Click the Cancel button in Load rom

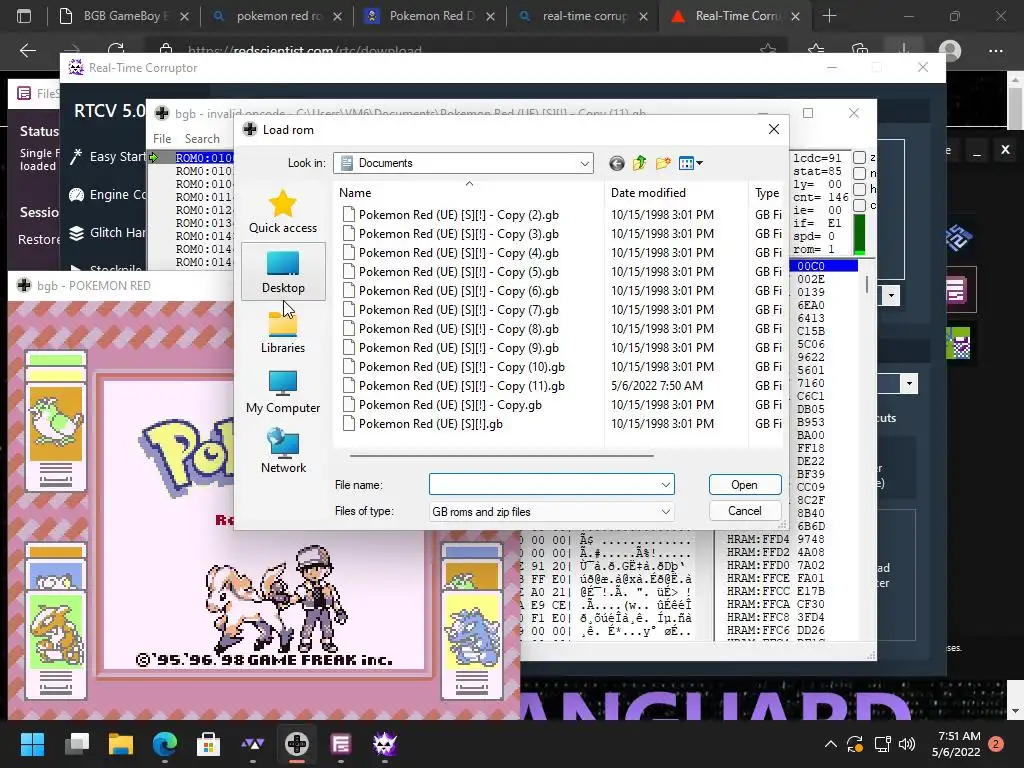(x=744, y=511)
